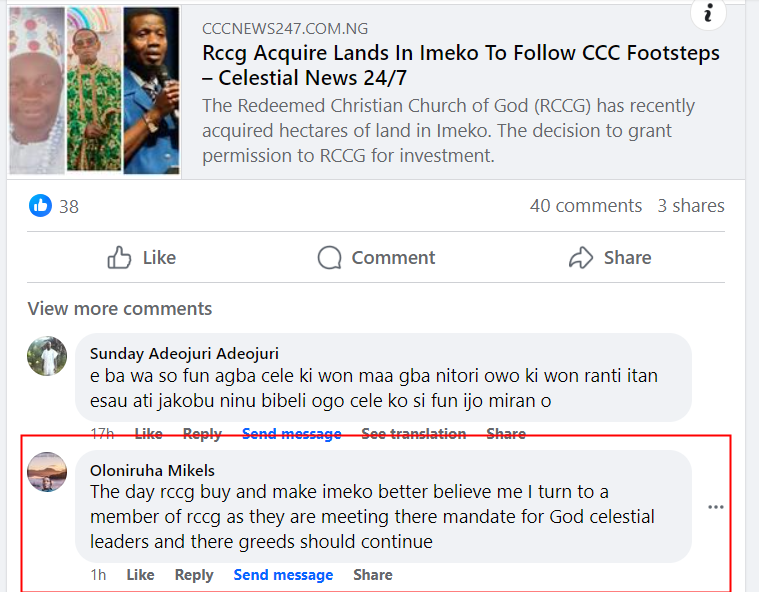Like Oloniruha Mikels' comment
Screen dimensions: 759x592
click(141, 575)
